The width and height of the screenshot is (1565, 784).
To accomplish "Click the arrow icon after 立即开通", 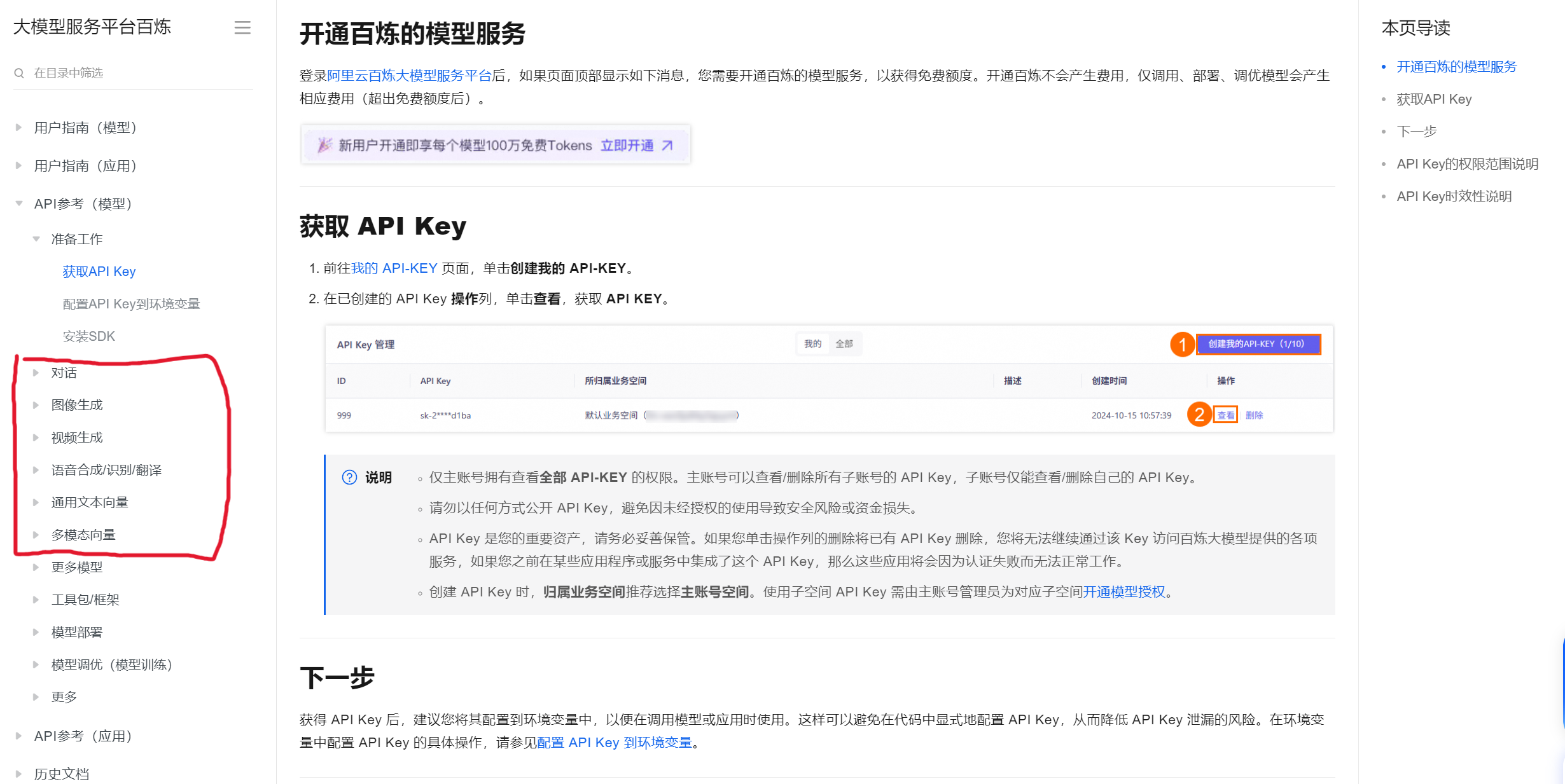I will (x=666, y=145).
